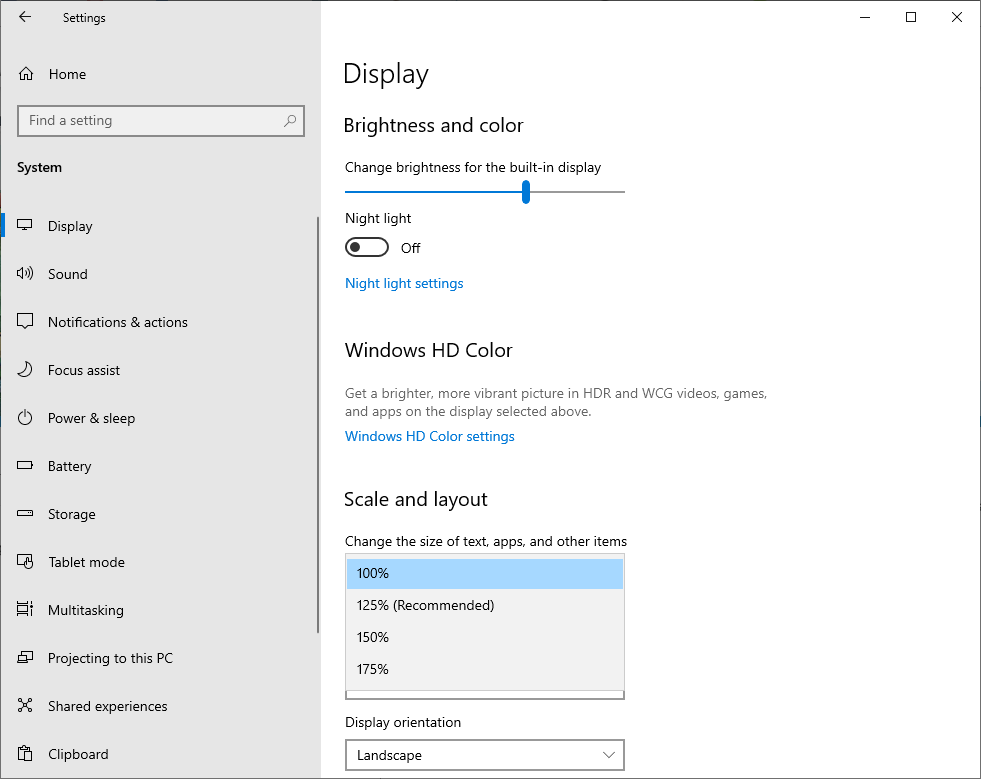
Task: Open Focus assist moon icon
Action: 25,369
